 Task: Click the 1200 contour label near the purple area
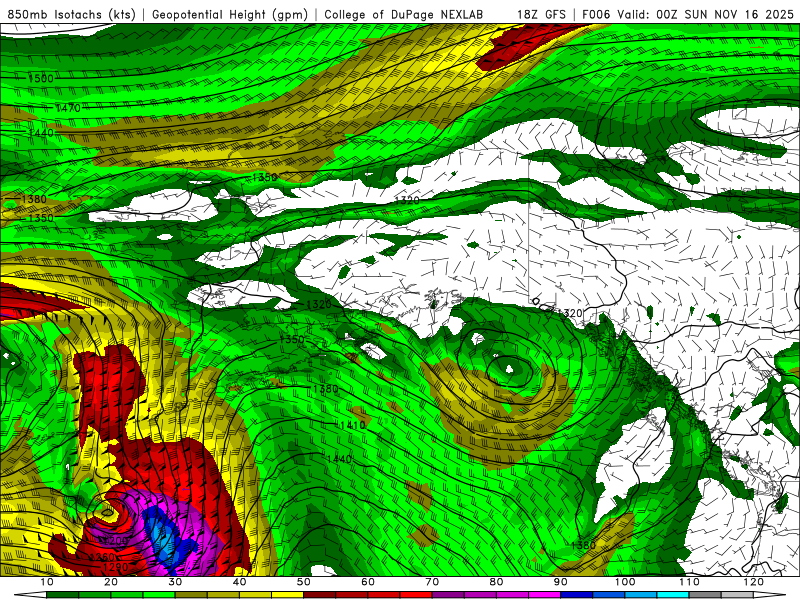114,541
